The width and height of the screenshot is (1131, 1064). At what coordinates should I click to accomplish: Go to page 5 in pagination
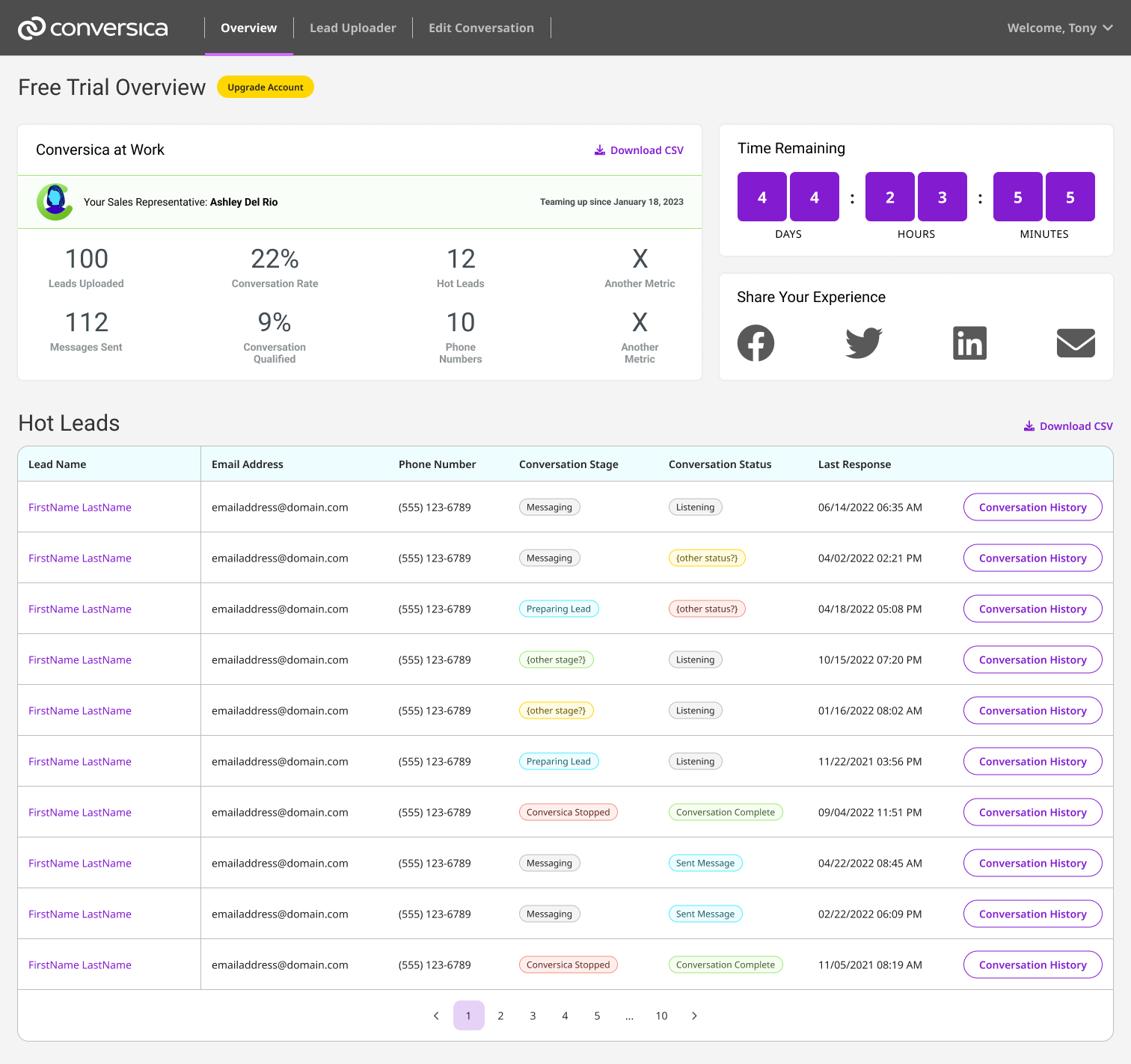click(597, 1015)
